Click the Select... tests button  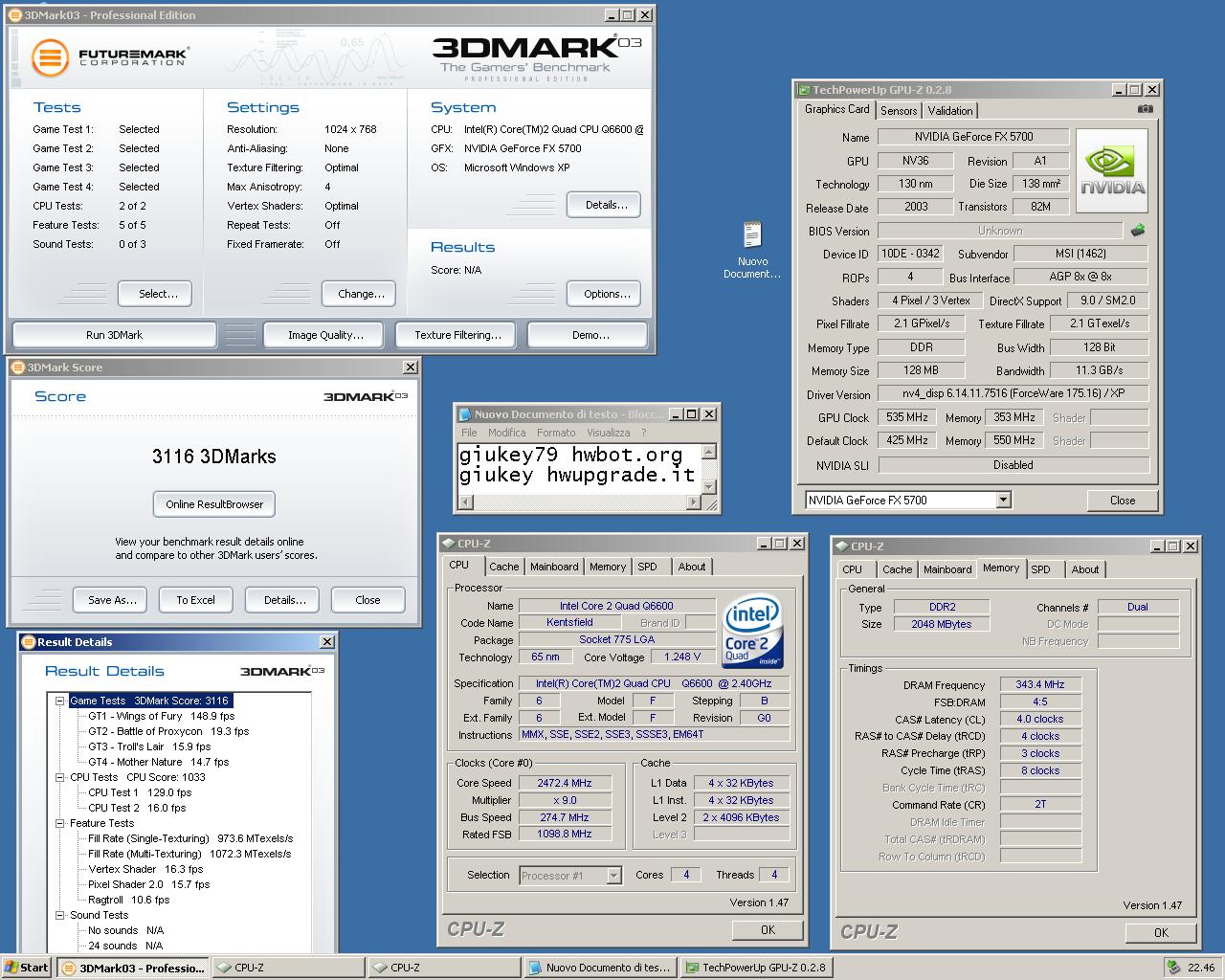155,294
